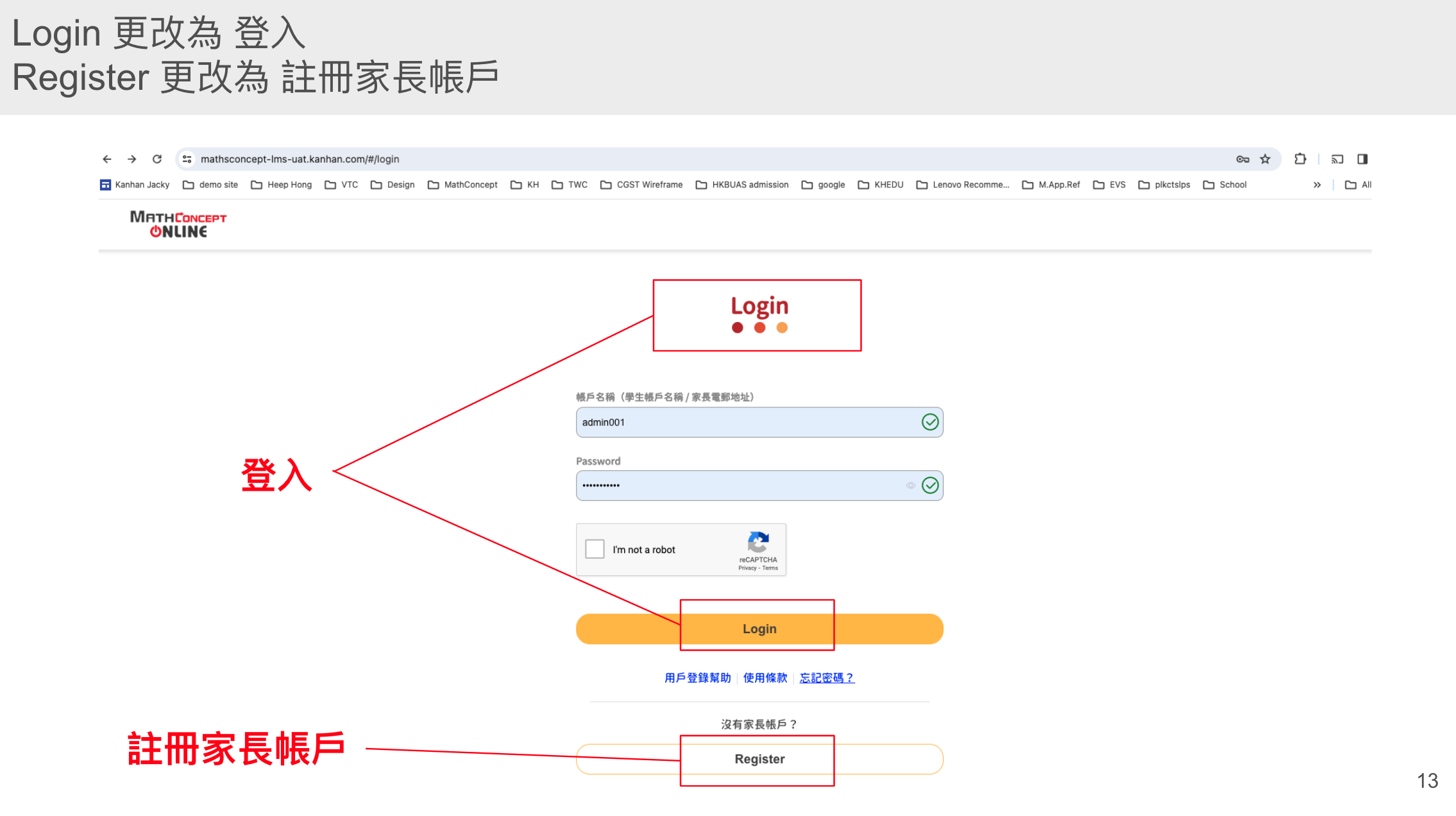This screenshot has width=1456, height=816.
Task: Open the Design bookmark folder
Action: [x=393, y=185]
